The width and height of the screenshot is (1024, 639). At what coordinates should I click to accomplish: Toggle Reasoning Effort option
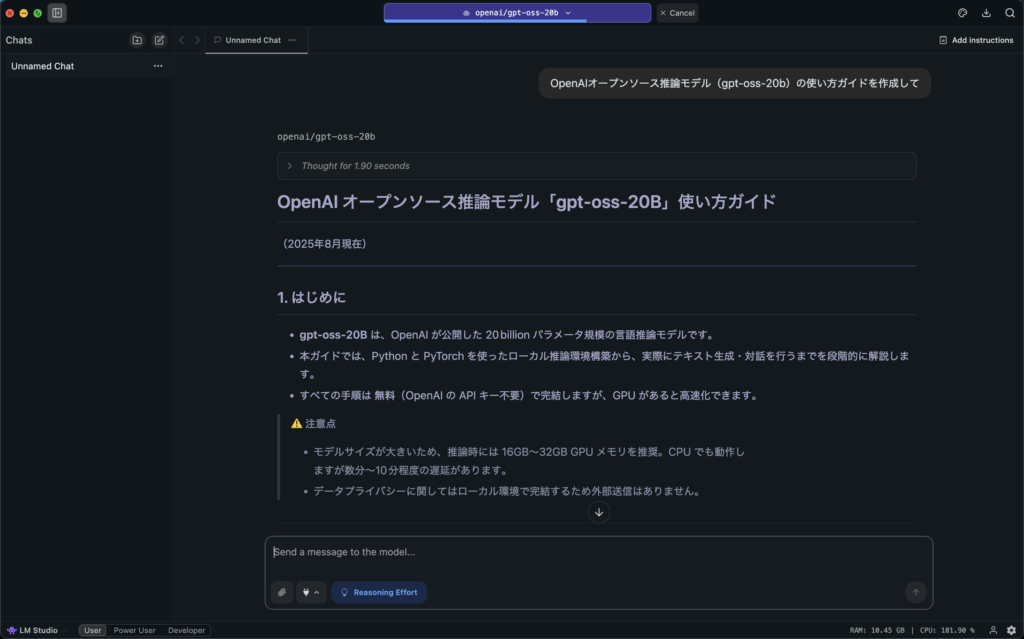[x=379, y=592]
